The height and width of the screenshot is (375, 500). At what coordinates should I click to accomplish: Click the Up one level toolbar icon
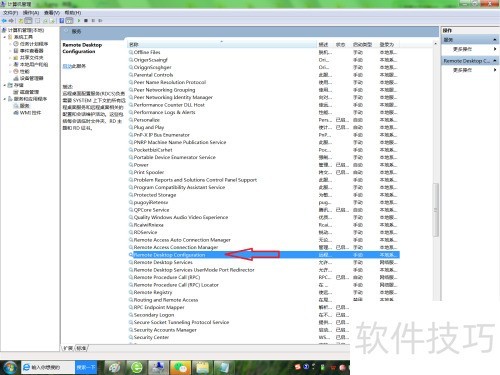(21, 21)
